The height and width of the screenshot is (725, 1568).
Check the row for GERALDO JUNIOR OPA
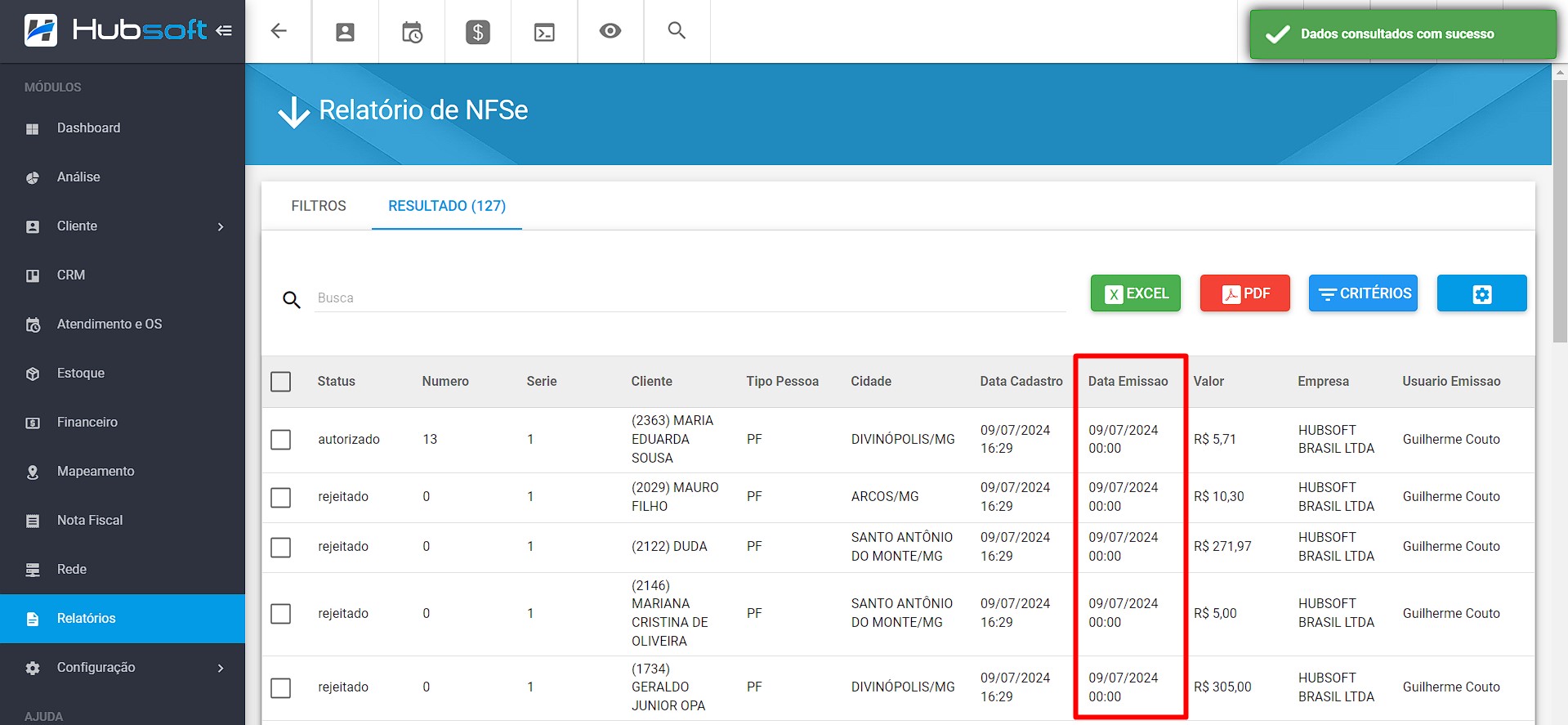[280, 687]
